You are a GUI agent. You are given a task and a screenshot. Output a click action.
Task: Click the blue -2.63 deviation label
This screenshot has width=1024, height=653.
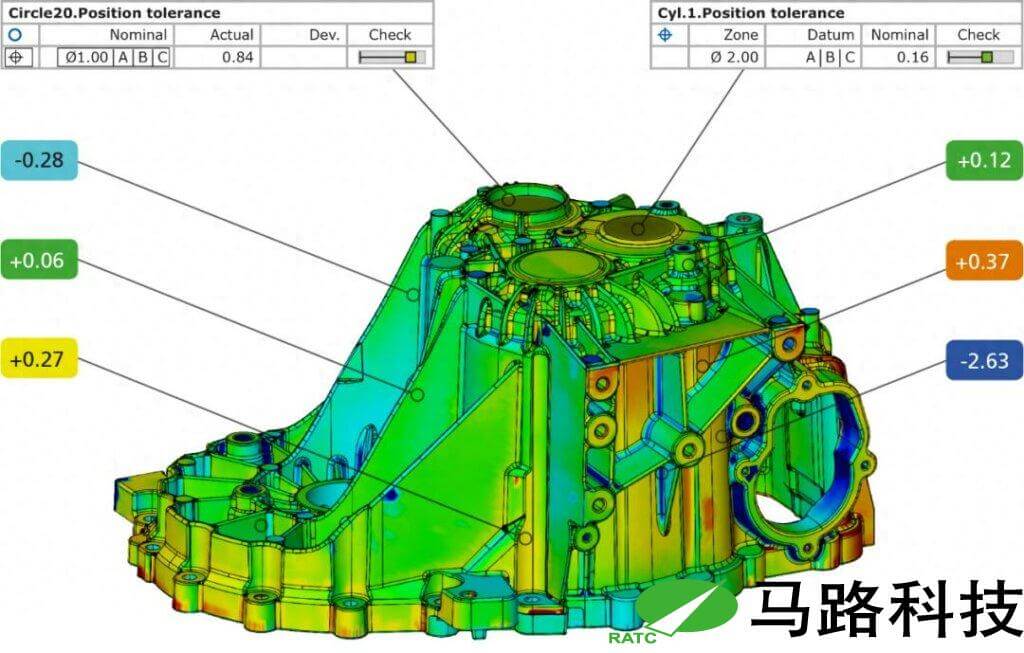(983, 360)
